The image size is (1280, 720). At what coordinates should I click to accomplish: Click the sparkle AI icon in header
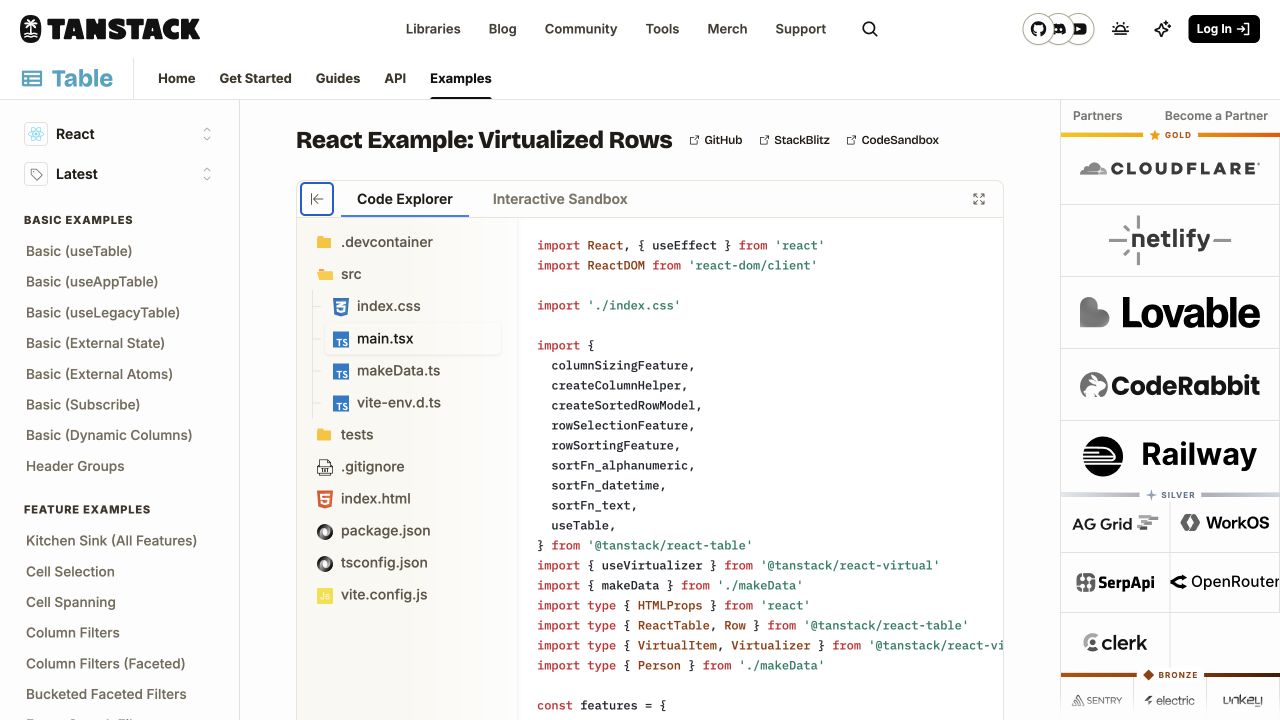pos(1162,29)
